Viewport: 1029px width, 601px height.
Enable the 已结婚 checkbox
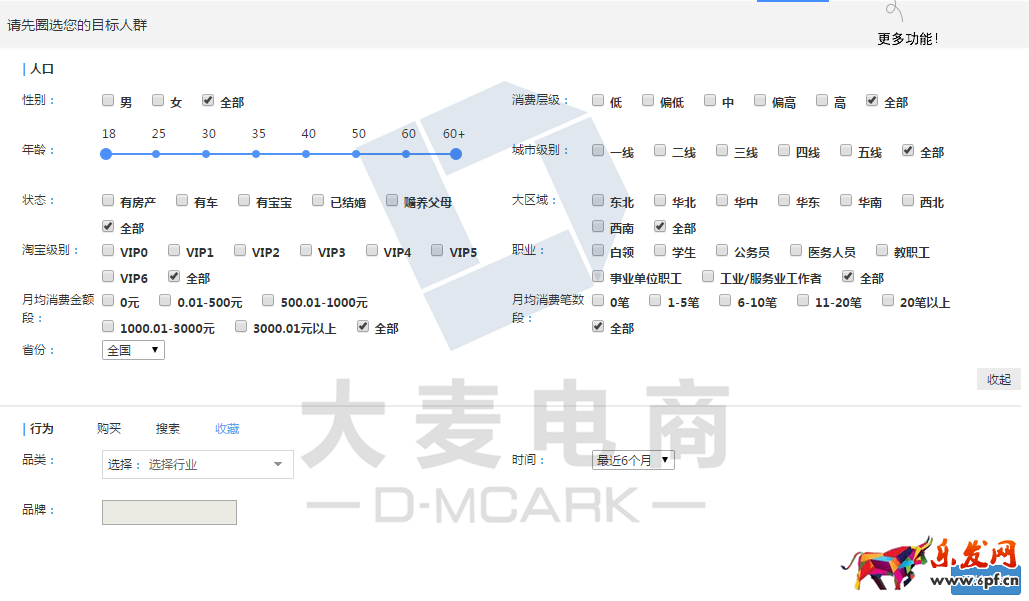pyautogui.click(x=318, y=200)
